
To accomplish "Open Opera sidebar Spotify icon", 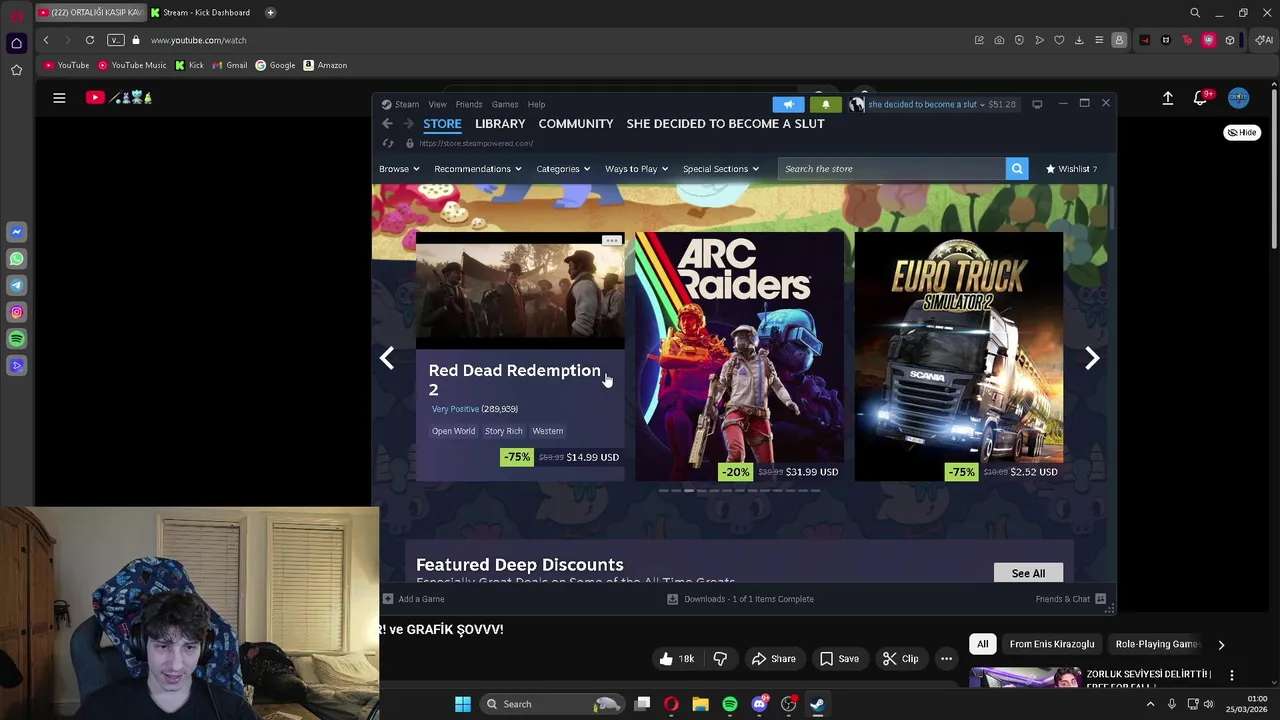I will [16, 339].
